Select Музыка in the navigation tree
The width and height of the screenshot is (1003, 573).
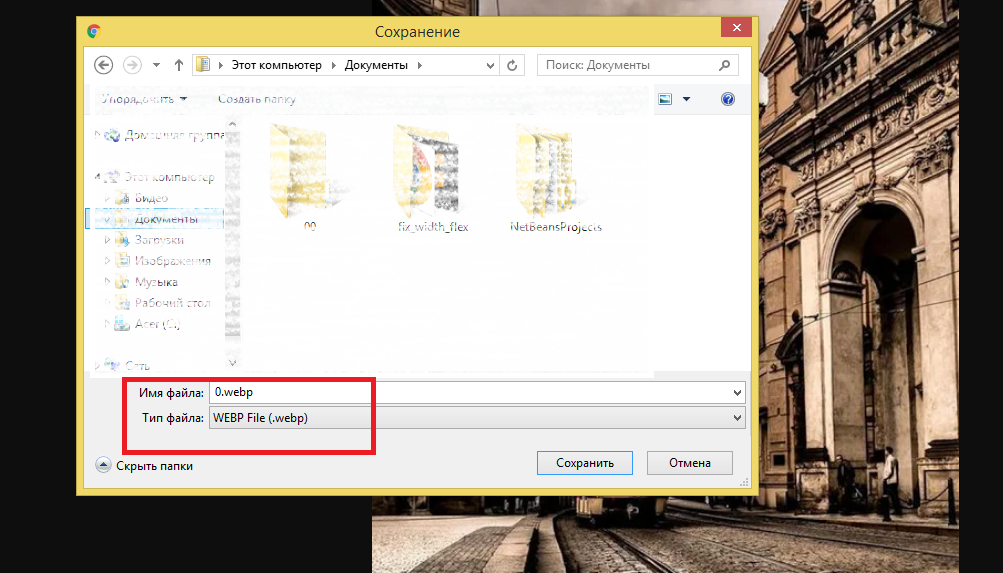pyautogui.click(x=156, y=282)
